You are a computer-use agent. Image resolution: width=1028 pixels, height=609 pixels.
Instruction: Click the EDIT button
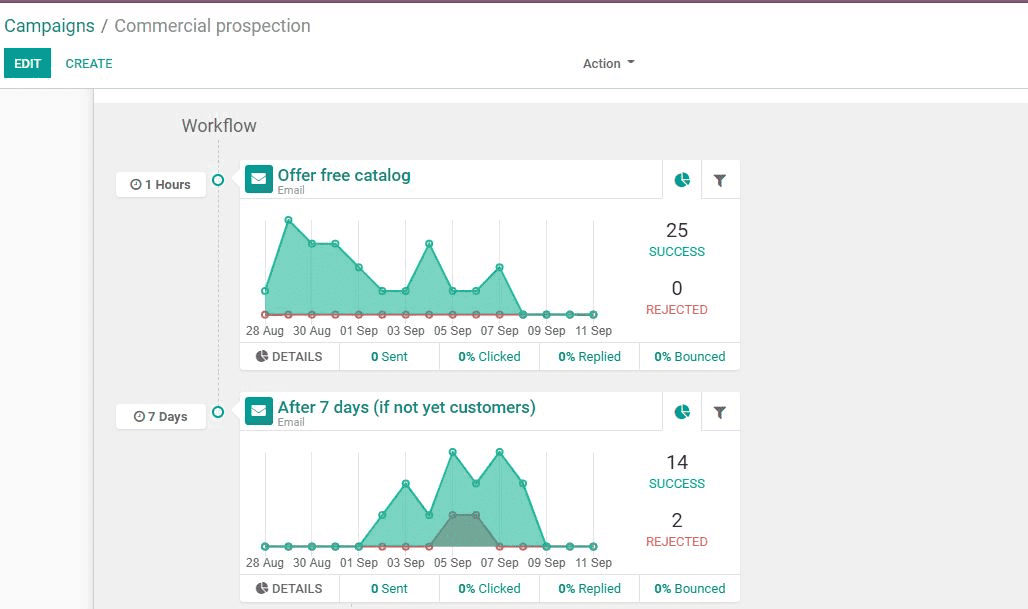point(28,64)
